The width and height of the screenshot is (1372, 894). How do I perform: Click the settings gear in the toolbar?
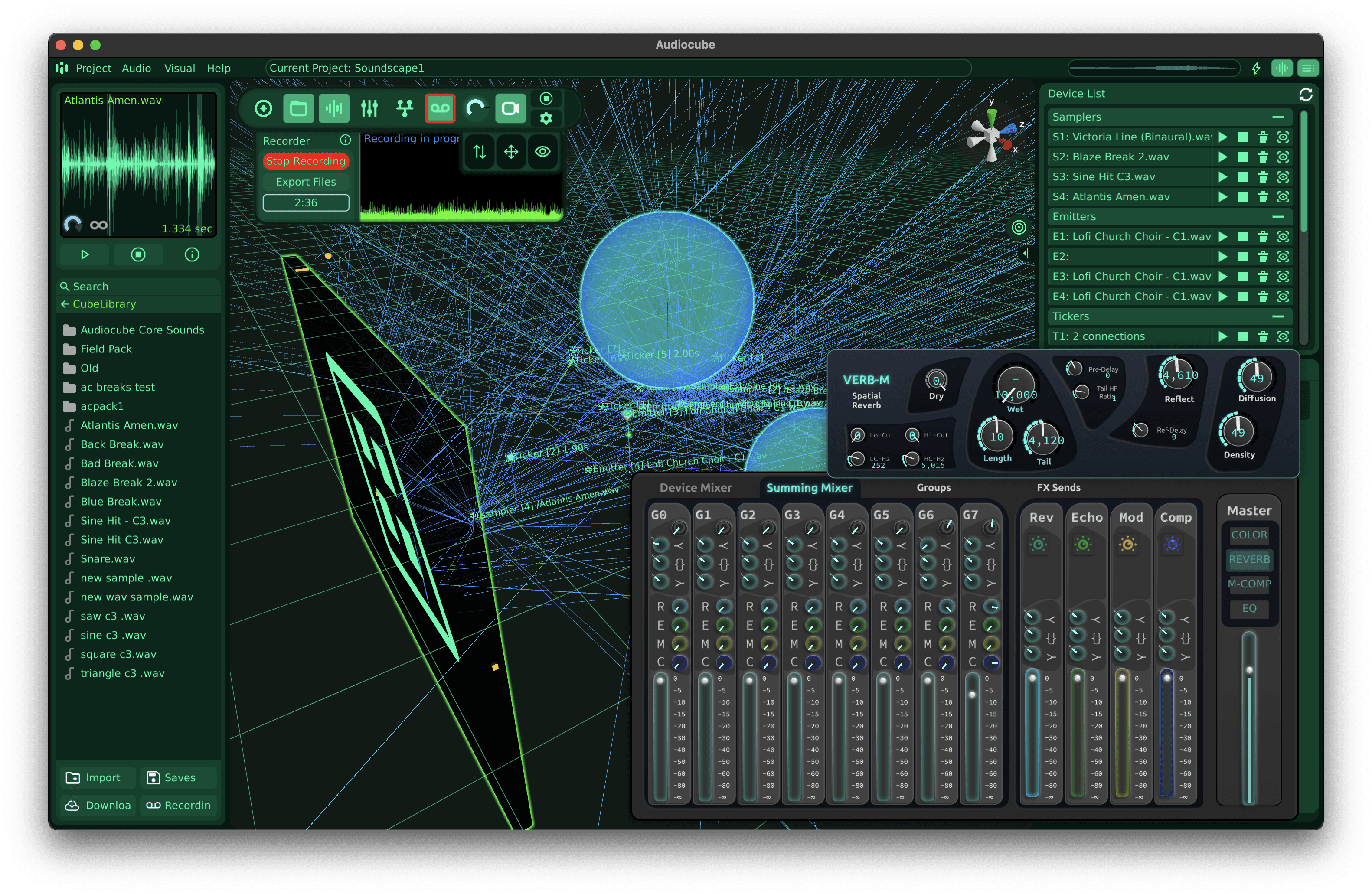[x=546, y=119]
